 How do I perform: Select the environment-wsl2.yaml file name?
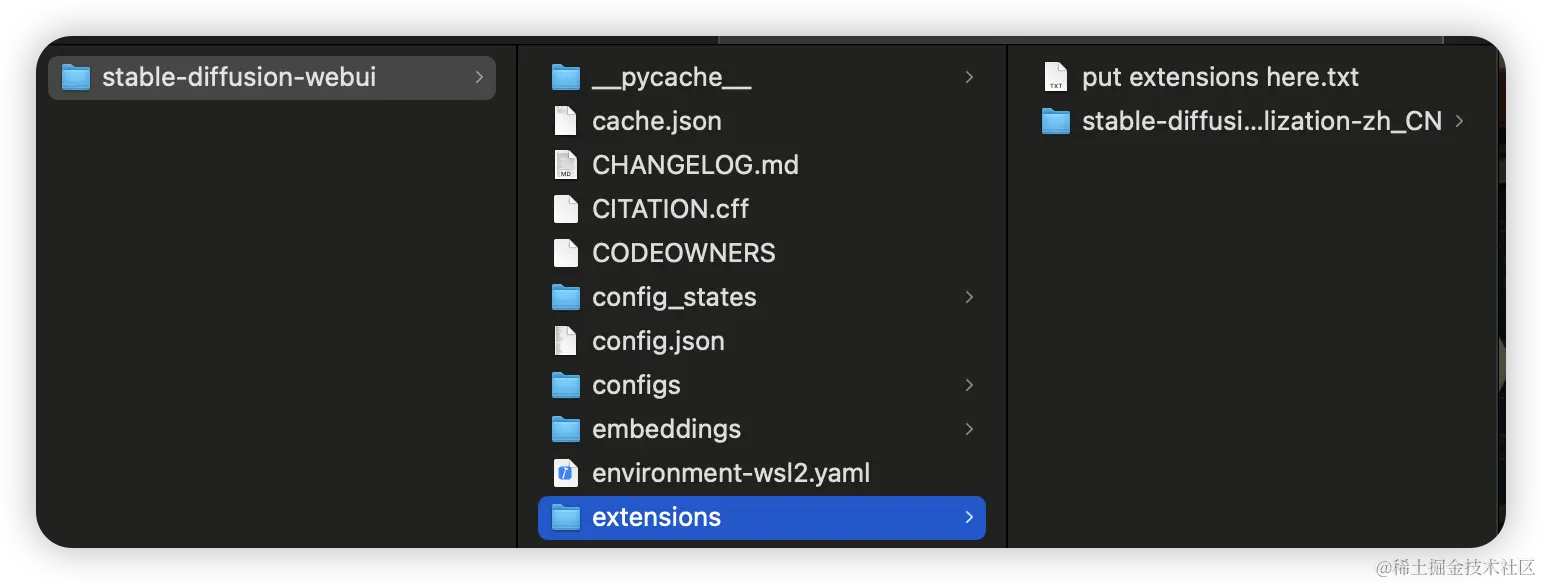(731, 474)
